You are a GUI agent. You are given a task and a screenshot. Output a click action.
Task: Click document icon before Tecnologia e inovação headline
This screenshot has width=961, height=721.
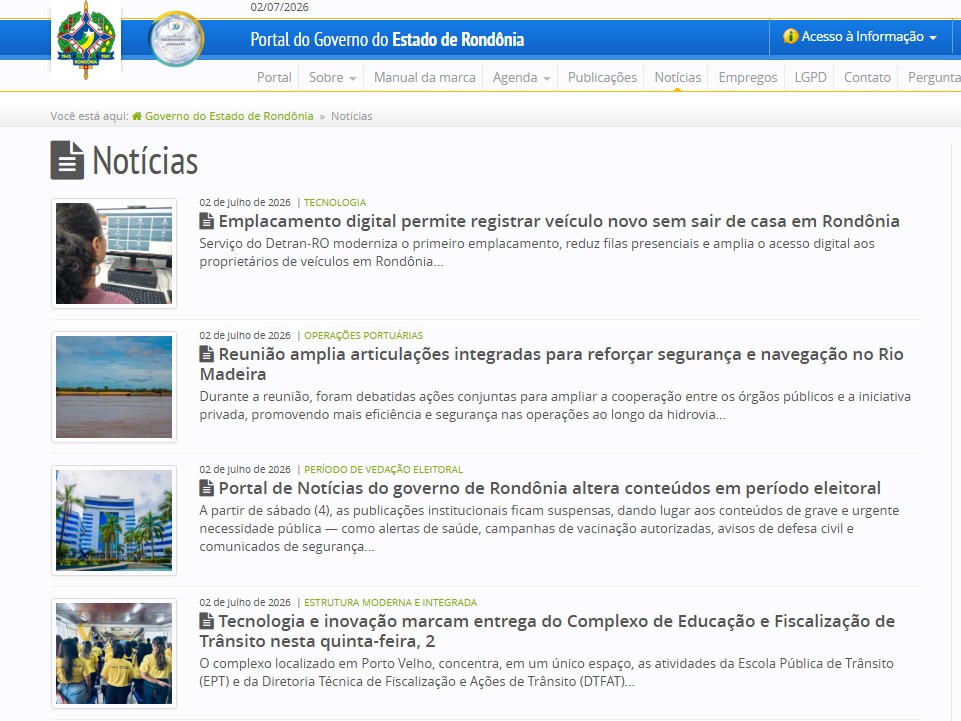coord(207,621)
